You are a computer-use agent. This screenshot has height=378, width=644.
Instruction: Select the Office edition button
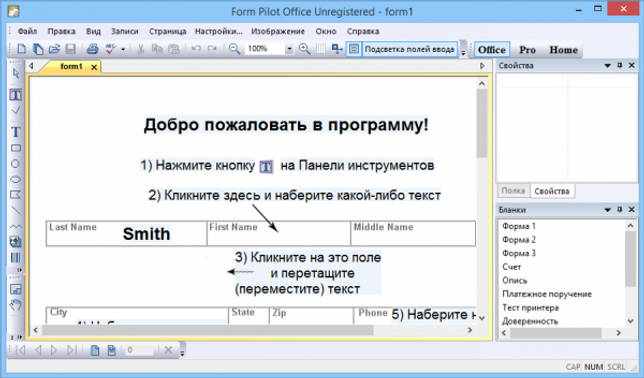coord(492,50)
